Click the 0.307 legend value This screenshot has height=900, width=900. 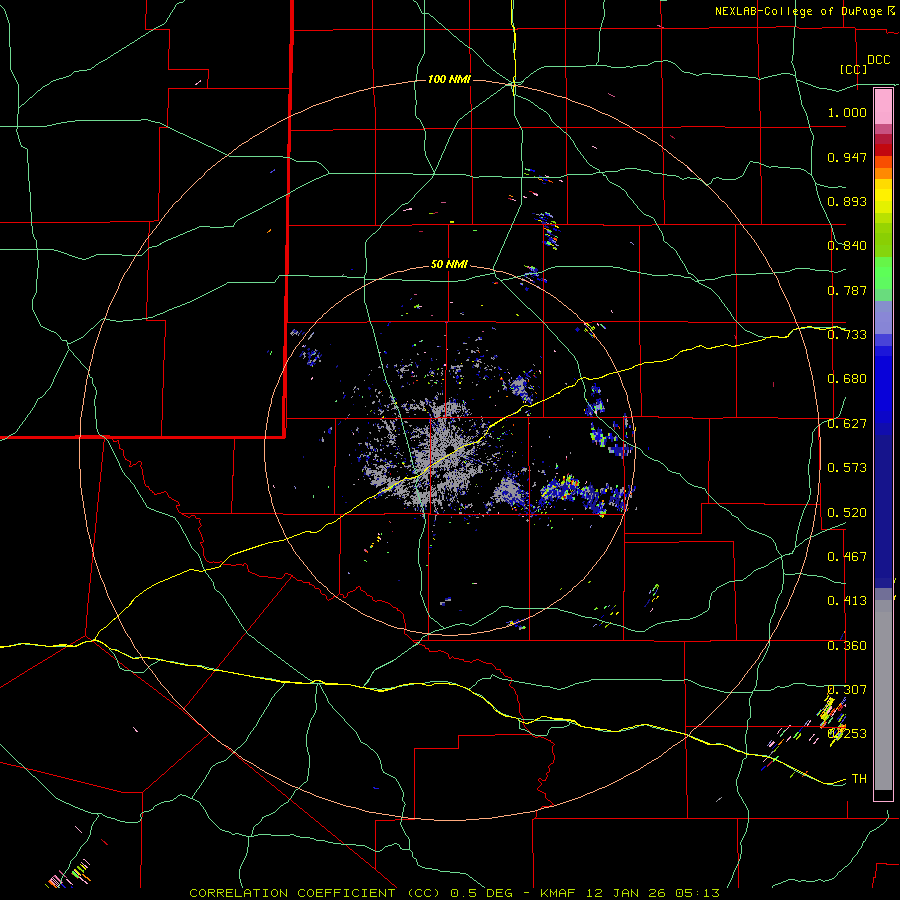tap(847, 690)
